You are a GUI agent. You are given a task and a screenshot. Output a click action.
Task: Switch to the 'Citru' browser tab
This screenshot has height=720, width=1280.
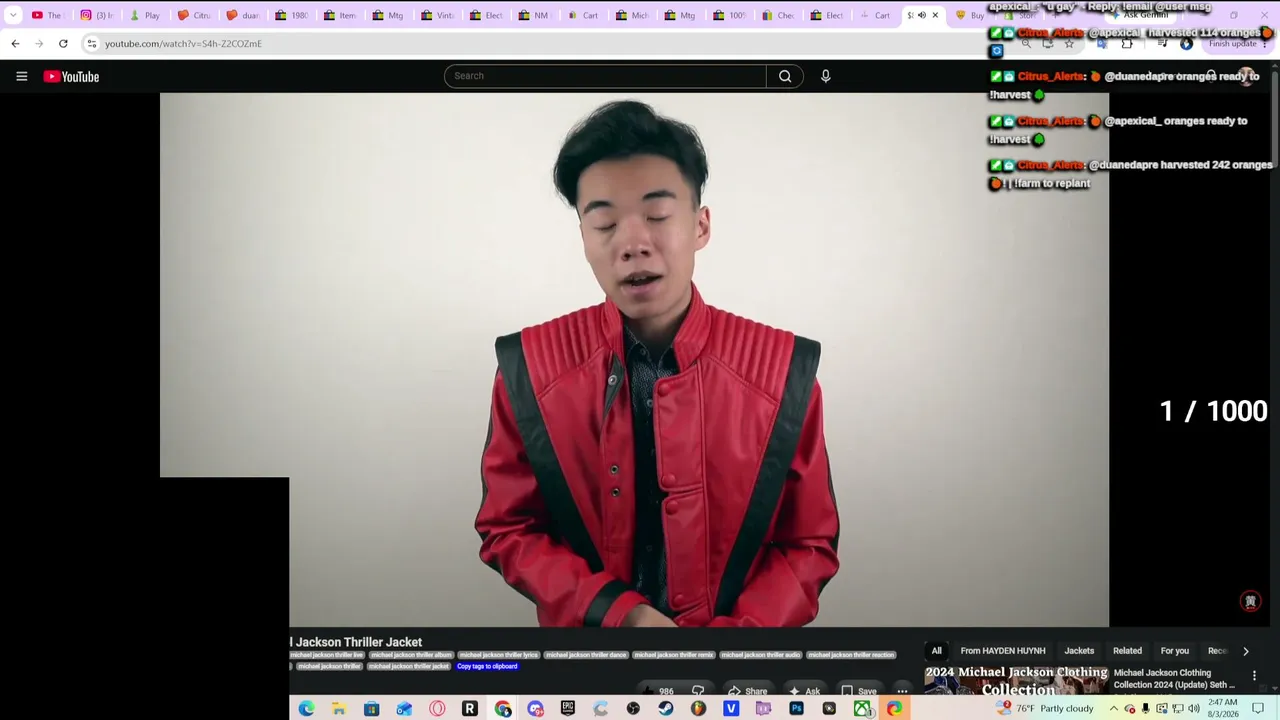click(194, 15)
